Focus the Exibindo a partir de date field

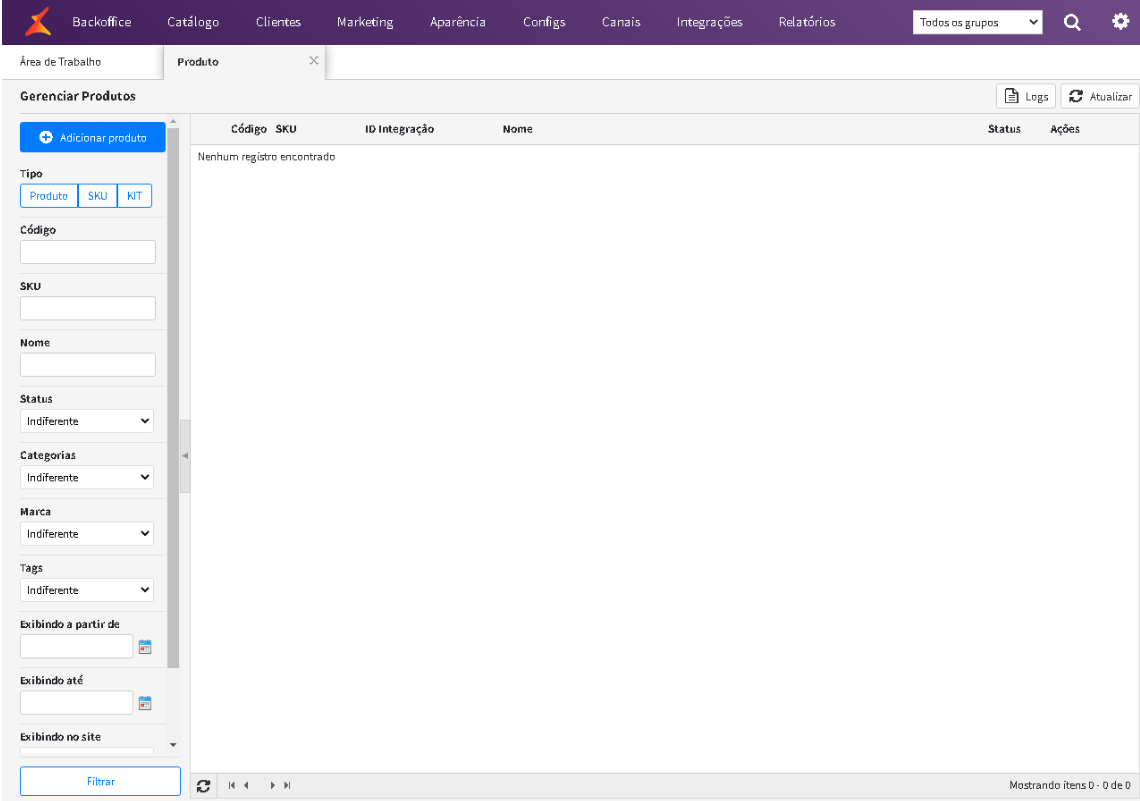tap(76, 646)
